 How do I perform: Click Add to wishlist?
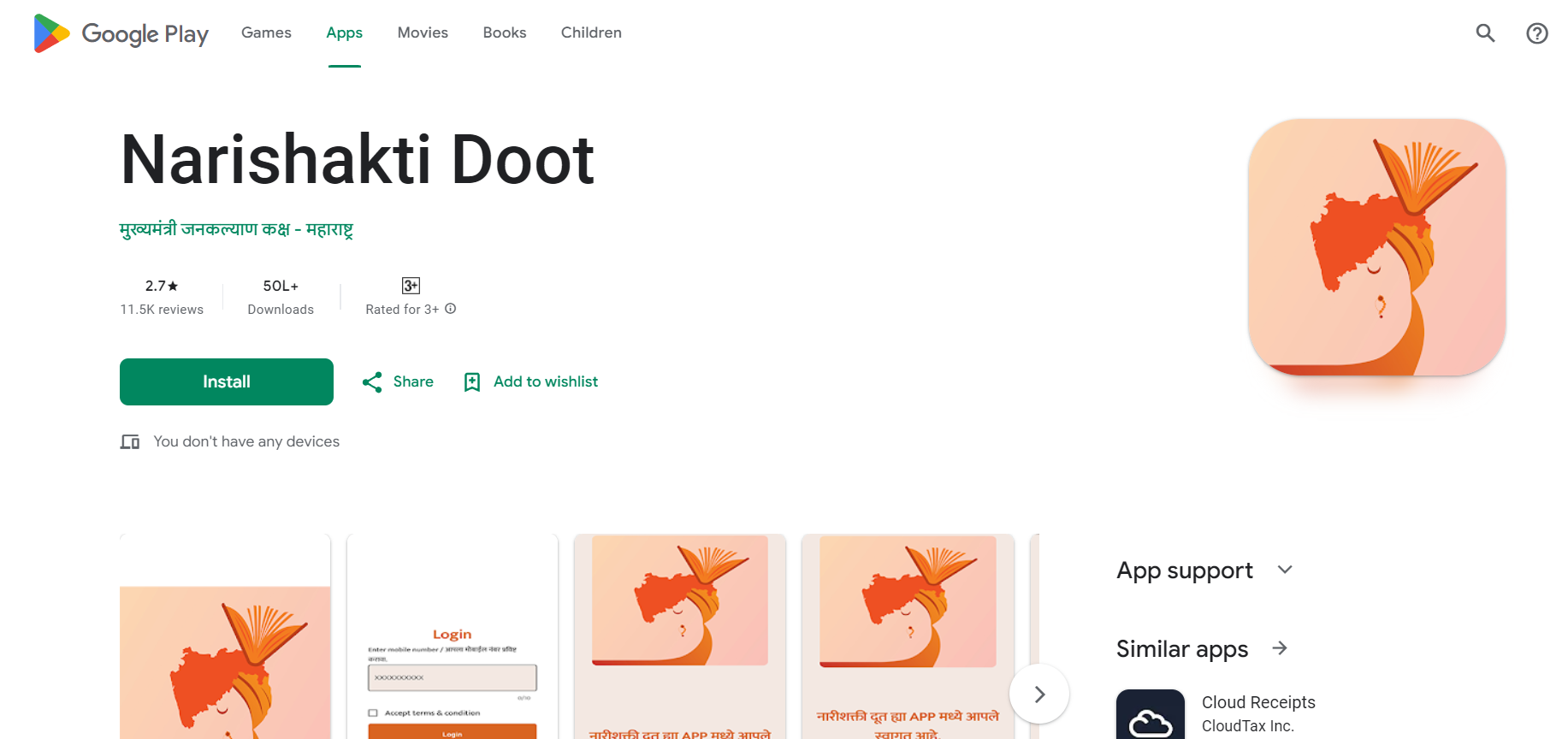tap(546, 381)
